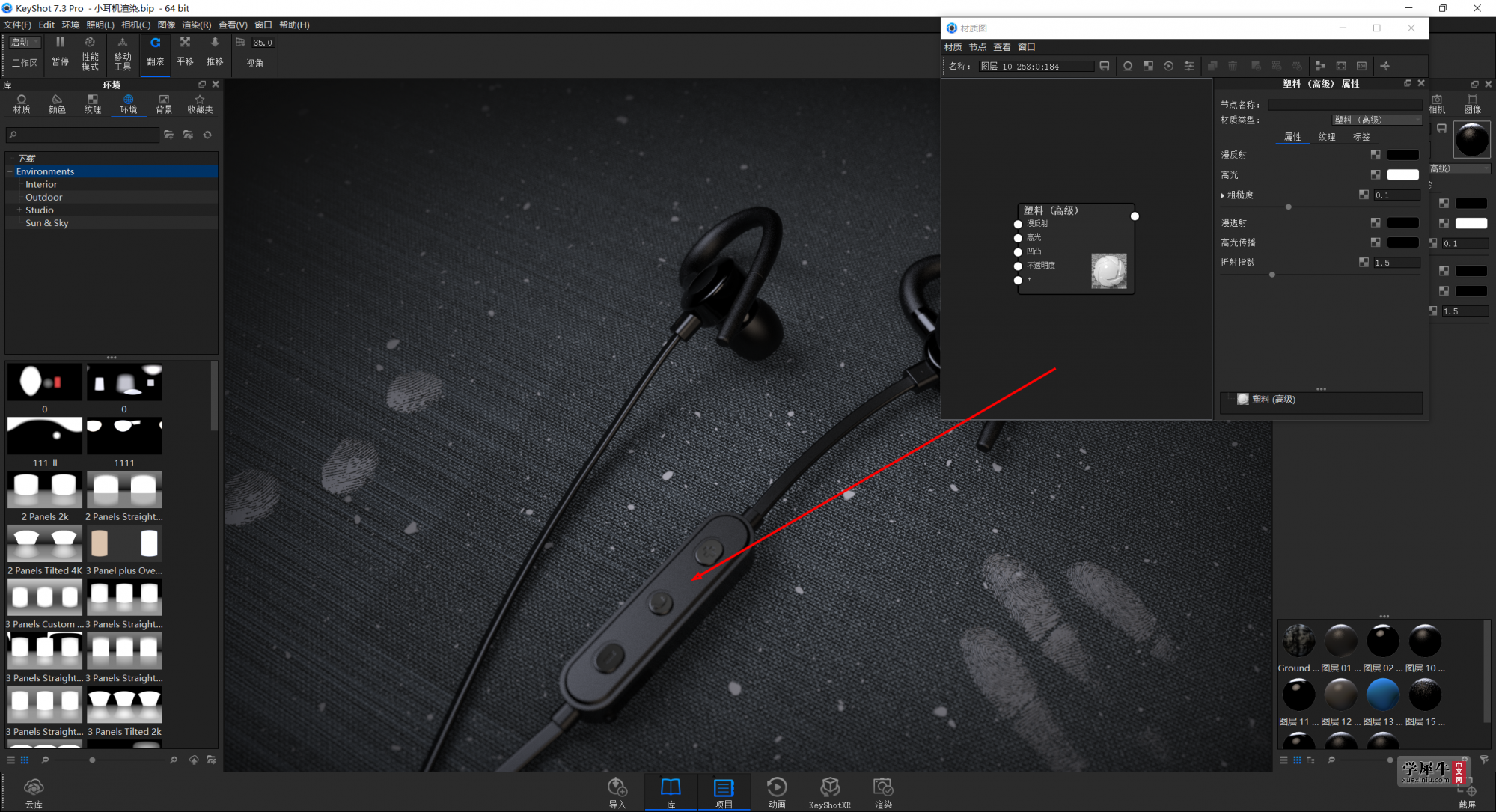Click the material name field 图层 10
The image size is (1496, 812).
(1036, 66)
